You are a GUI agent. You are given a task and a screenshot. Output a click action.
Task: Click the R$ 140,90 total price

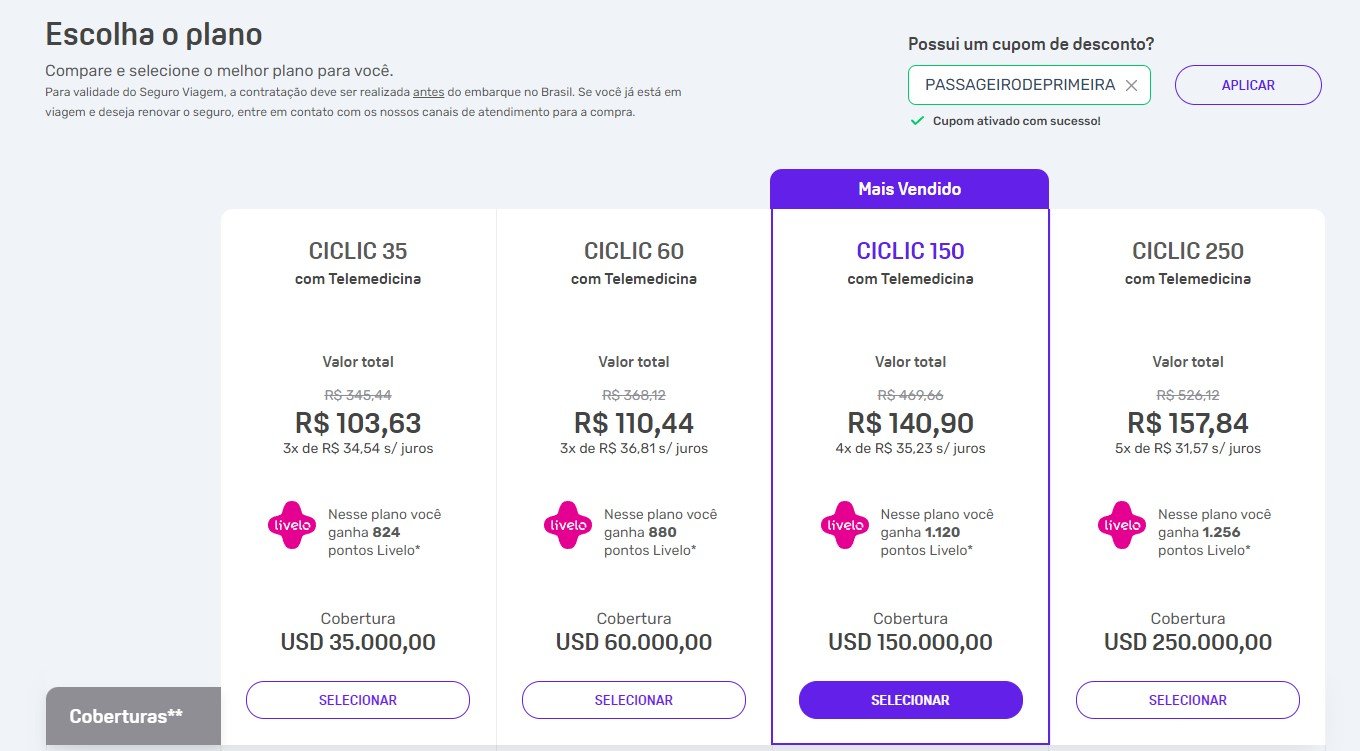point(911,423)
